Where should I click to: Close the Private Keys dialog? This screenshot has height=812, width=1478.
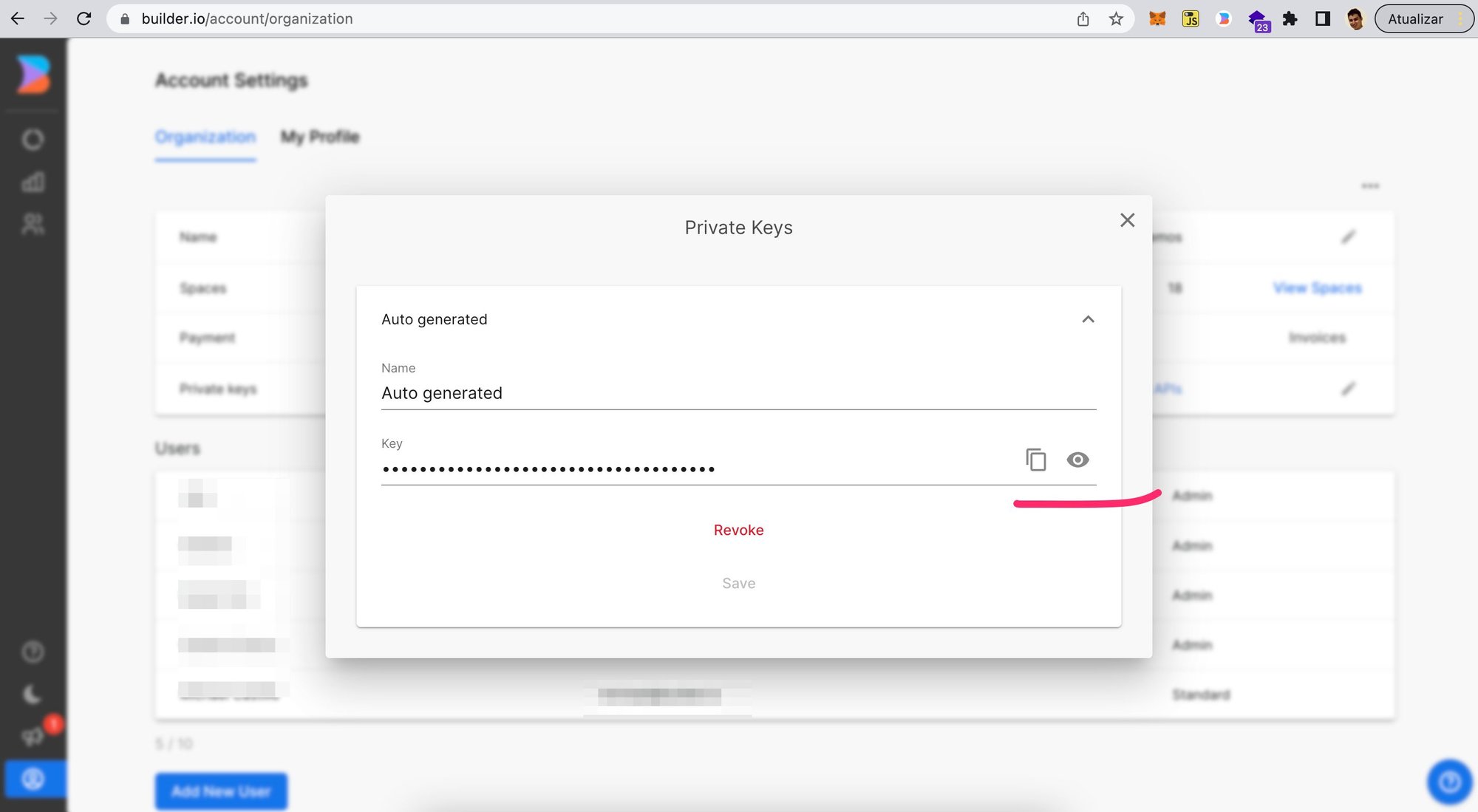(1127, 220)
